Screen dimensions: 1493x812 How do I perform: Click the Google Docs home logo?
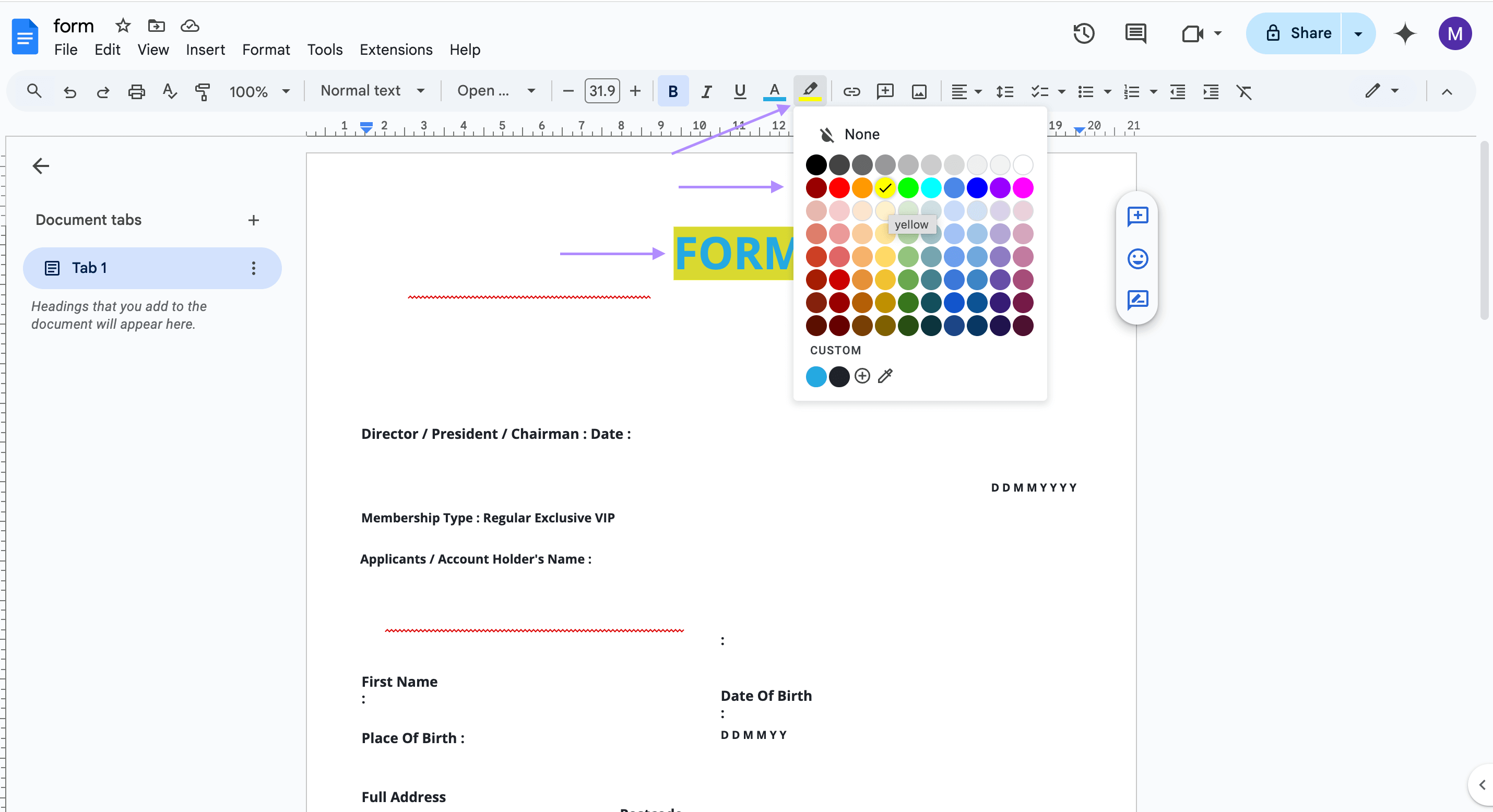pyautogui.click(x=25, y=36)
